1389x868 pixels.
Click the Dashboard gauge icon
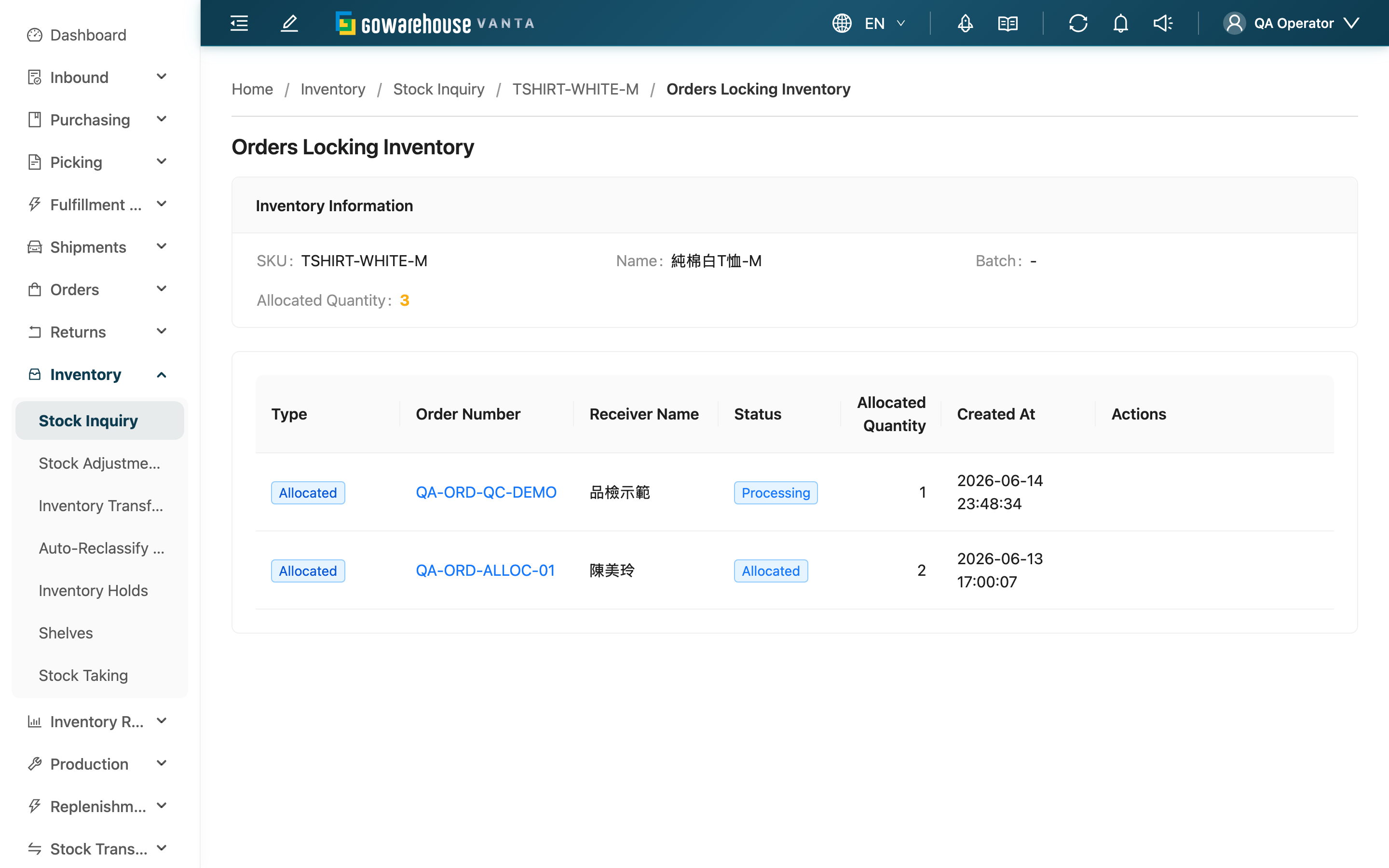[34, 35]
